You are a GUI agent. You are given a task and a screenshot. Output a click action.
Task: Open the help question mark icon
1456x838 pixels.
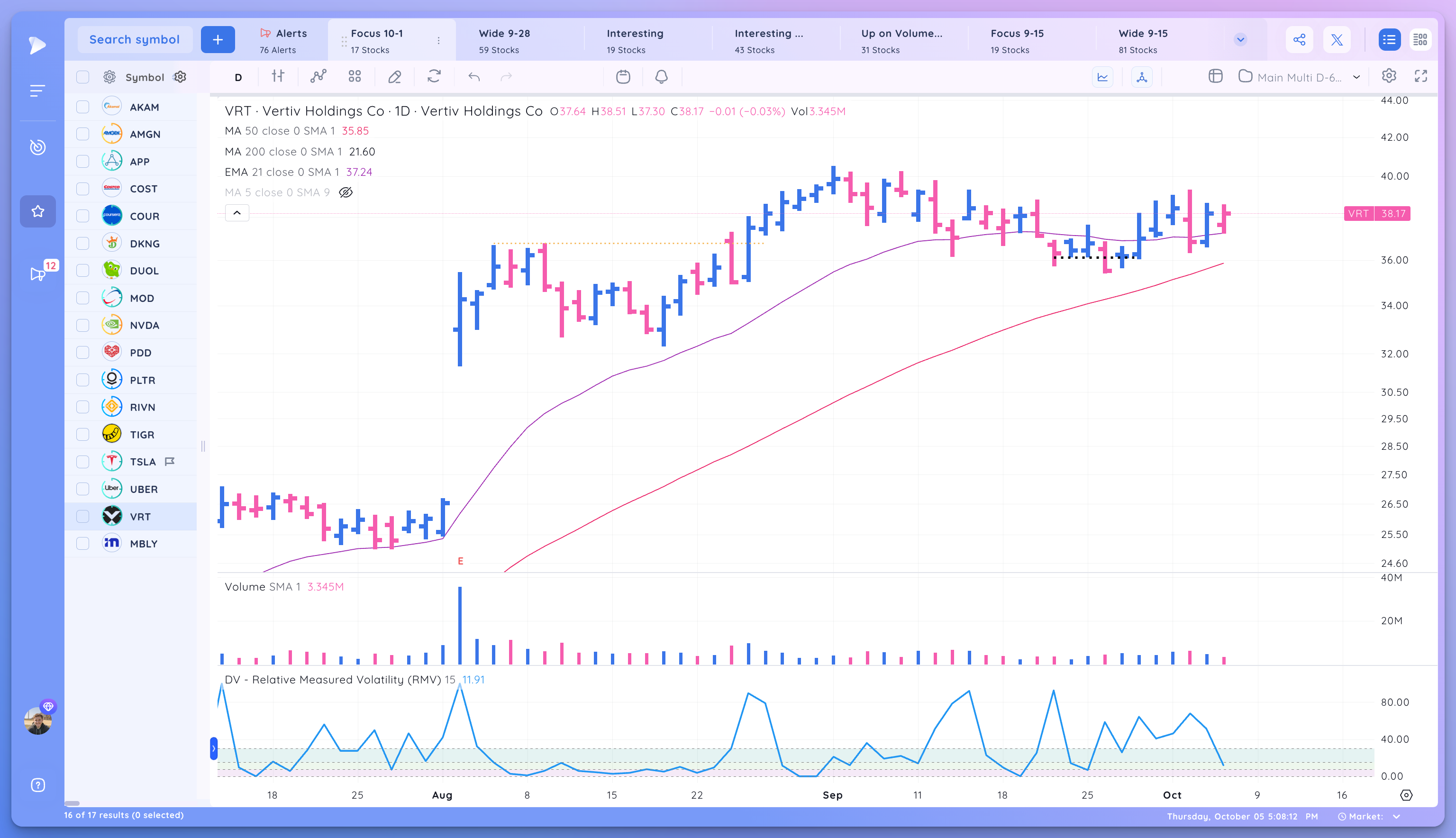click(37, 785)
